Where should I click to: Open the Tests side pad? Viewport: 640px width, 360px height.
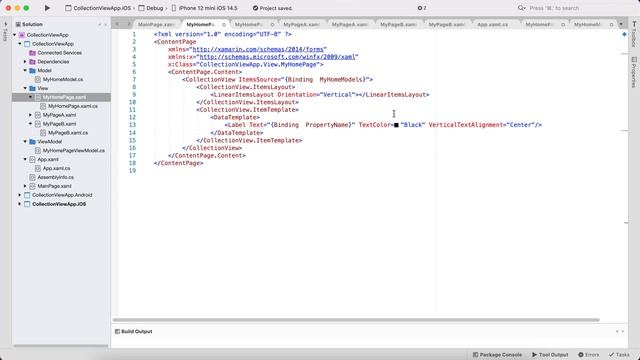pyautogui.click(x=5, y=31)
